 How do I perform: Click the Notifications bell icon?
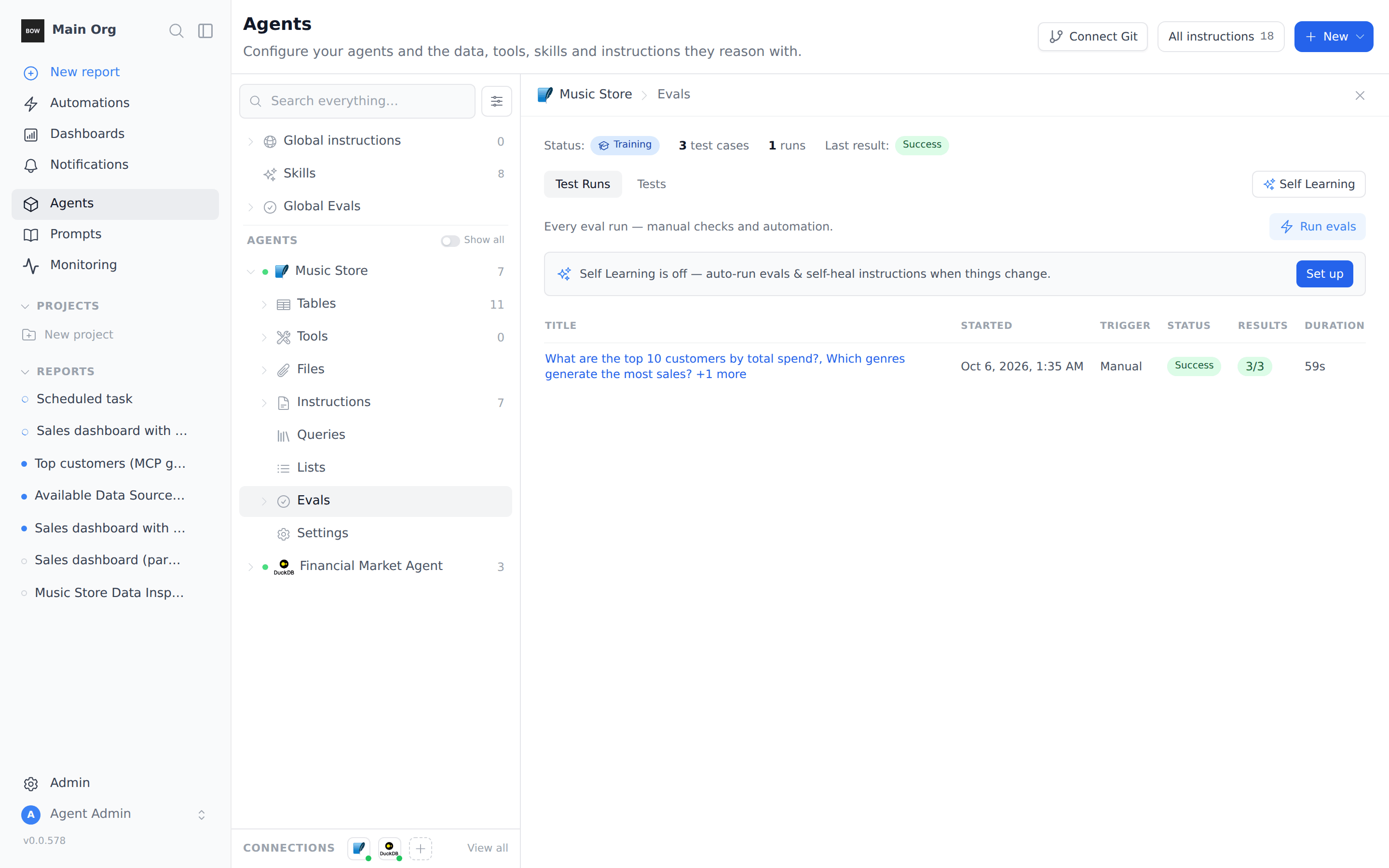click(31, 165)
